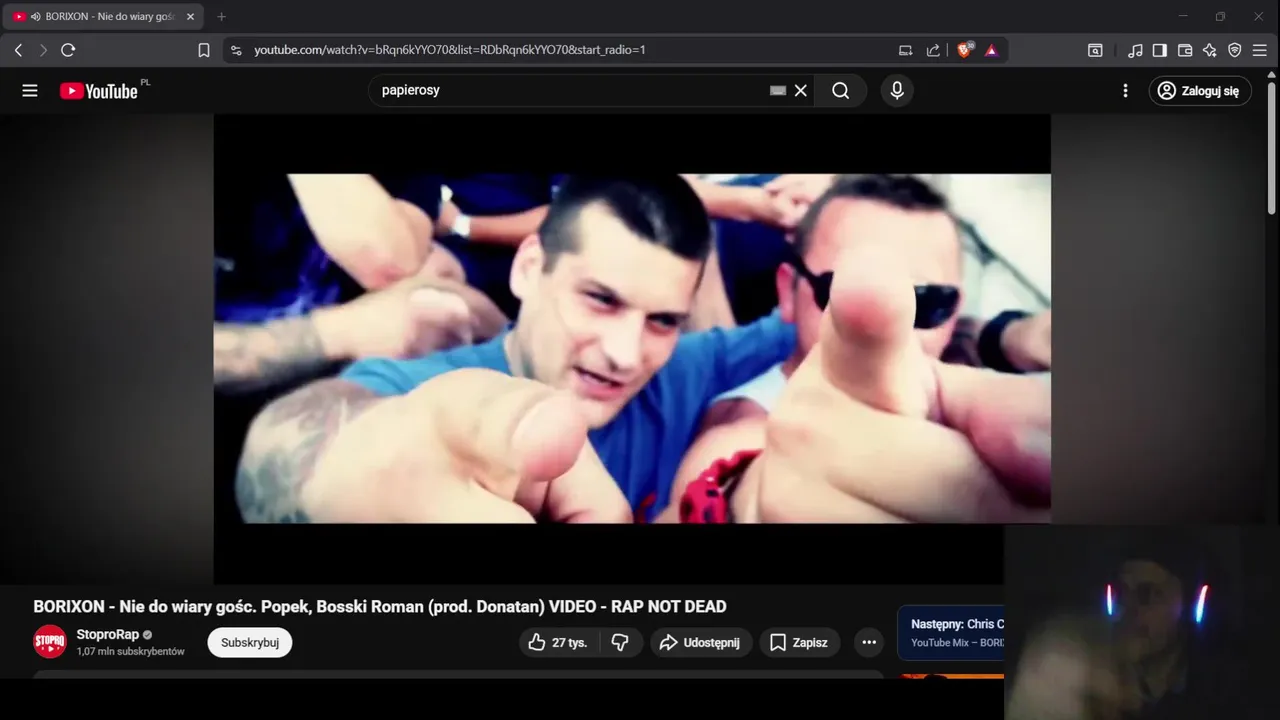Click the address bar URL
The width and height of the screenshot is (1280, 720).
(450, 50)
